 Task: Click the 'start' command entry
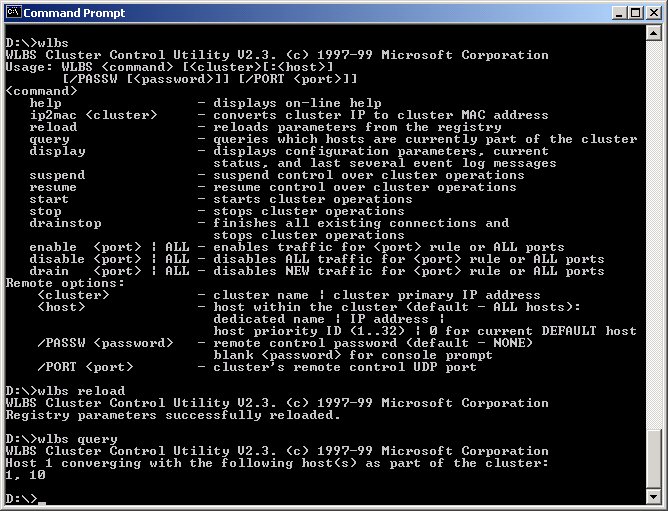(49, 199)
